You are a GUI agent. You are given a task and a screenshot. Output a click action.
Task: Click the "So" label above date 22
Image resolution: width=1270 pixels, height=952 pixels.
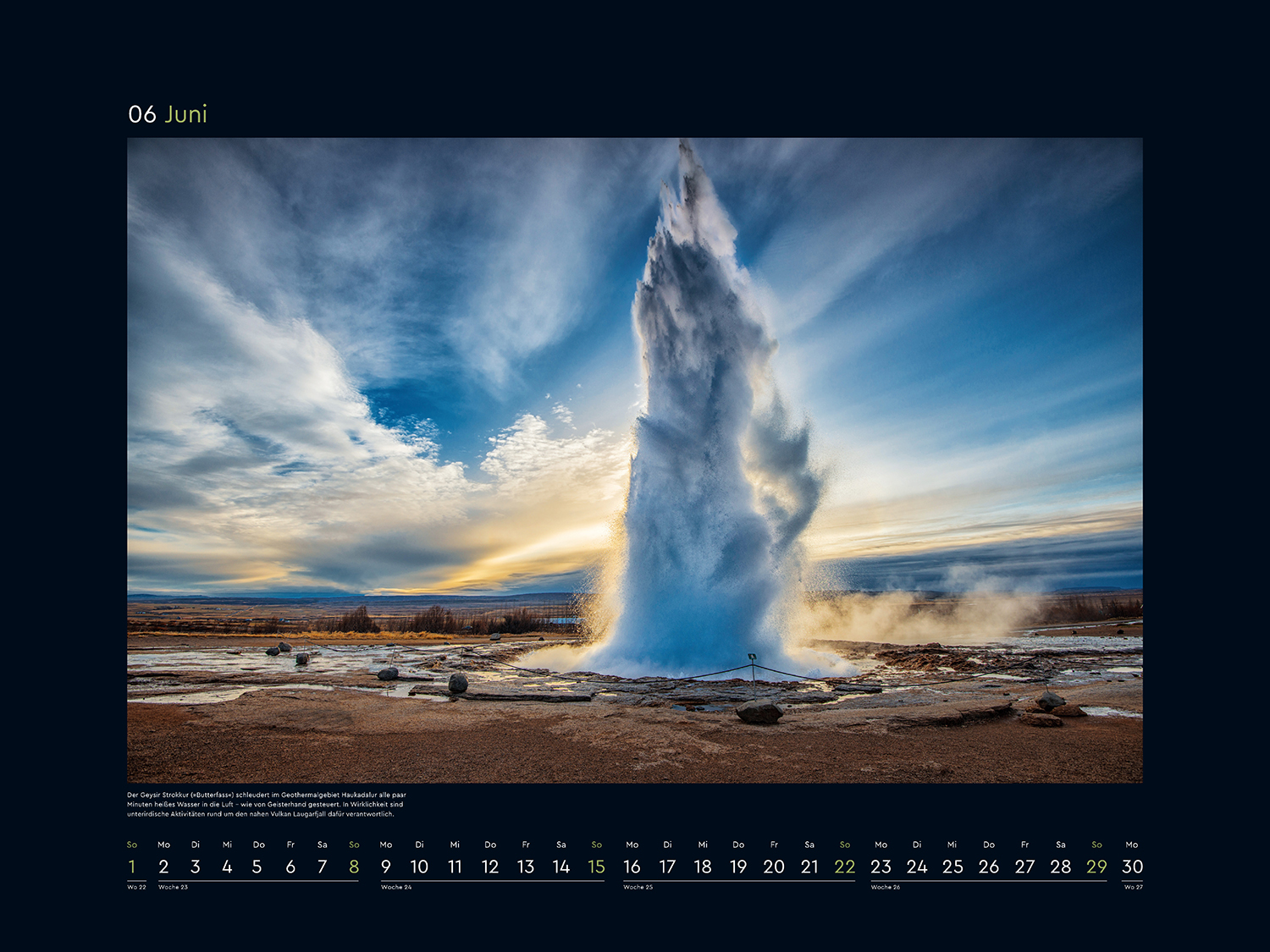tap(844, 845)
